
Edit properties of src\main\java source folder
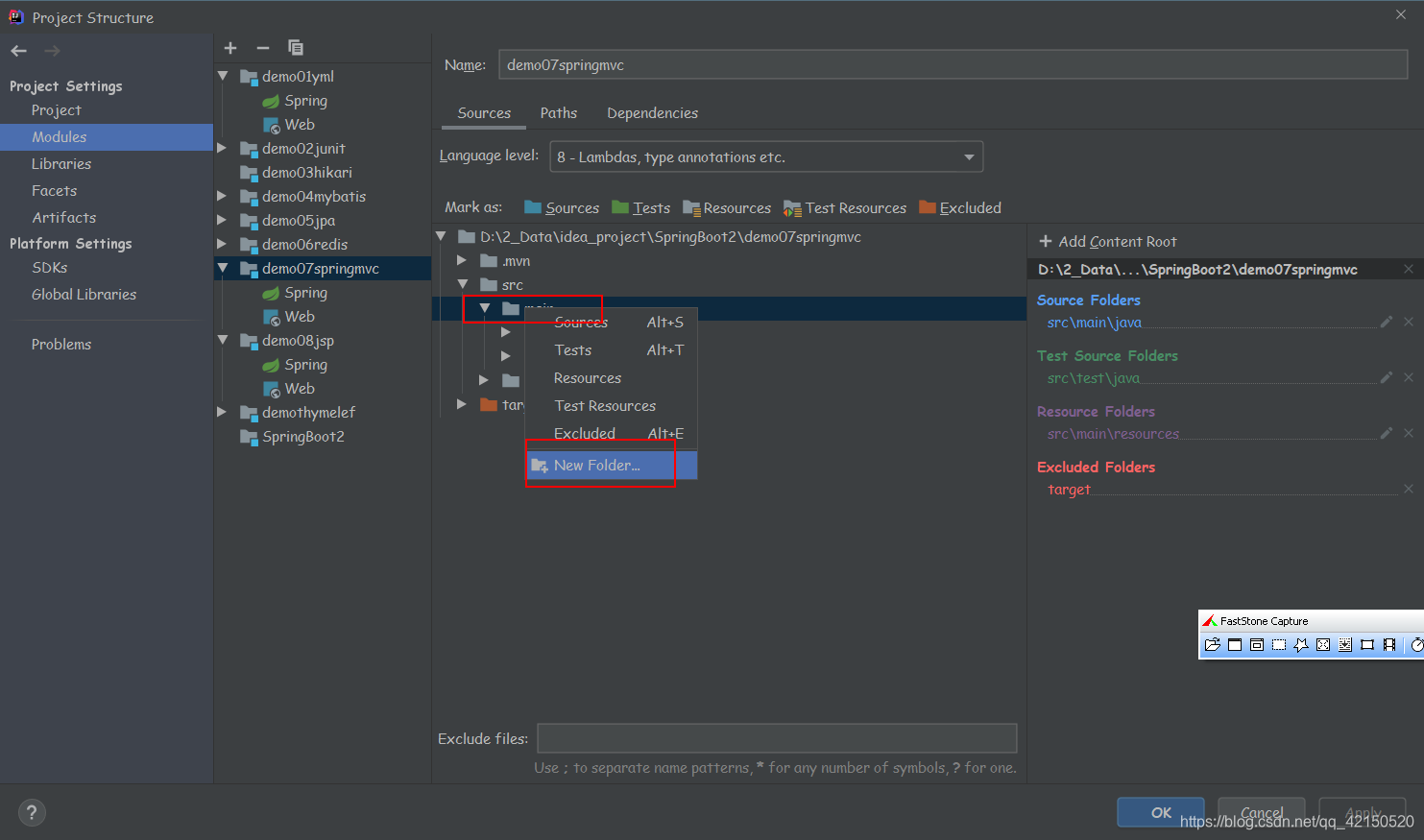pyautogui.click(x=1386, y=323)
